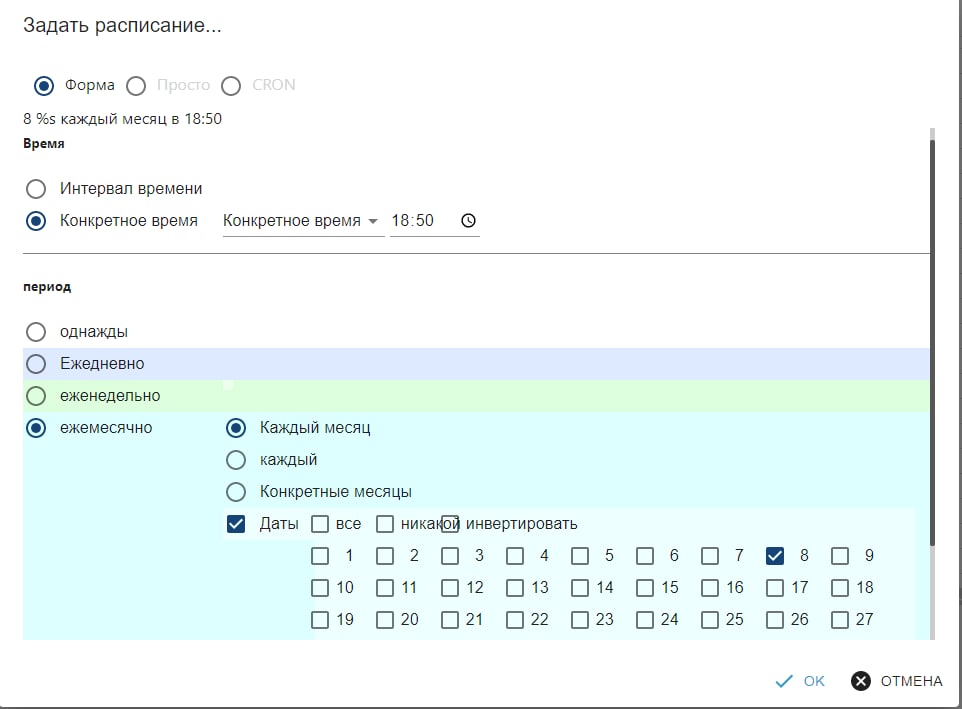Check date 2 checkbox

coord(385,556)
